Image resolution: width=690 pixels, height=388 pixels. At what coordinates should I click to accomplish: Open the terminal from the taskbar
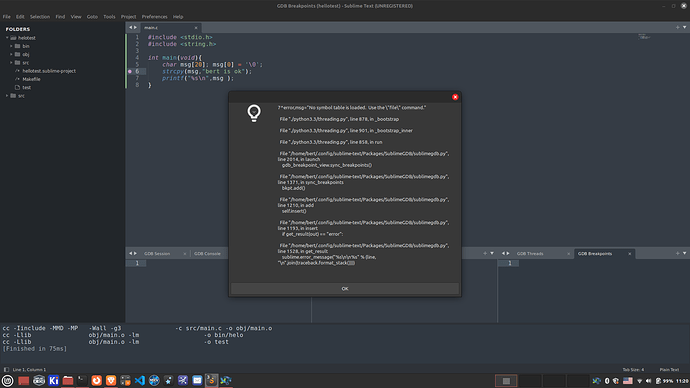tap(82, 381)
